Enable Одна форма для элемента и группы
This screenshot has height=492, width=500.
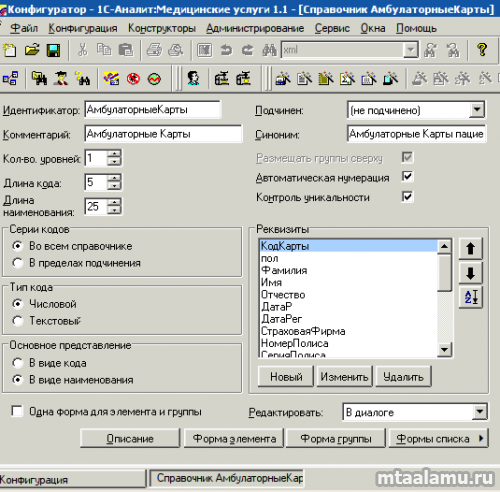[17, 411]
